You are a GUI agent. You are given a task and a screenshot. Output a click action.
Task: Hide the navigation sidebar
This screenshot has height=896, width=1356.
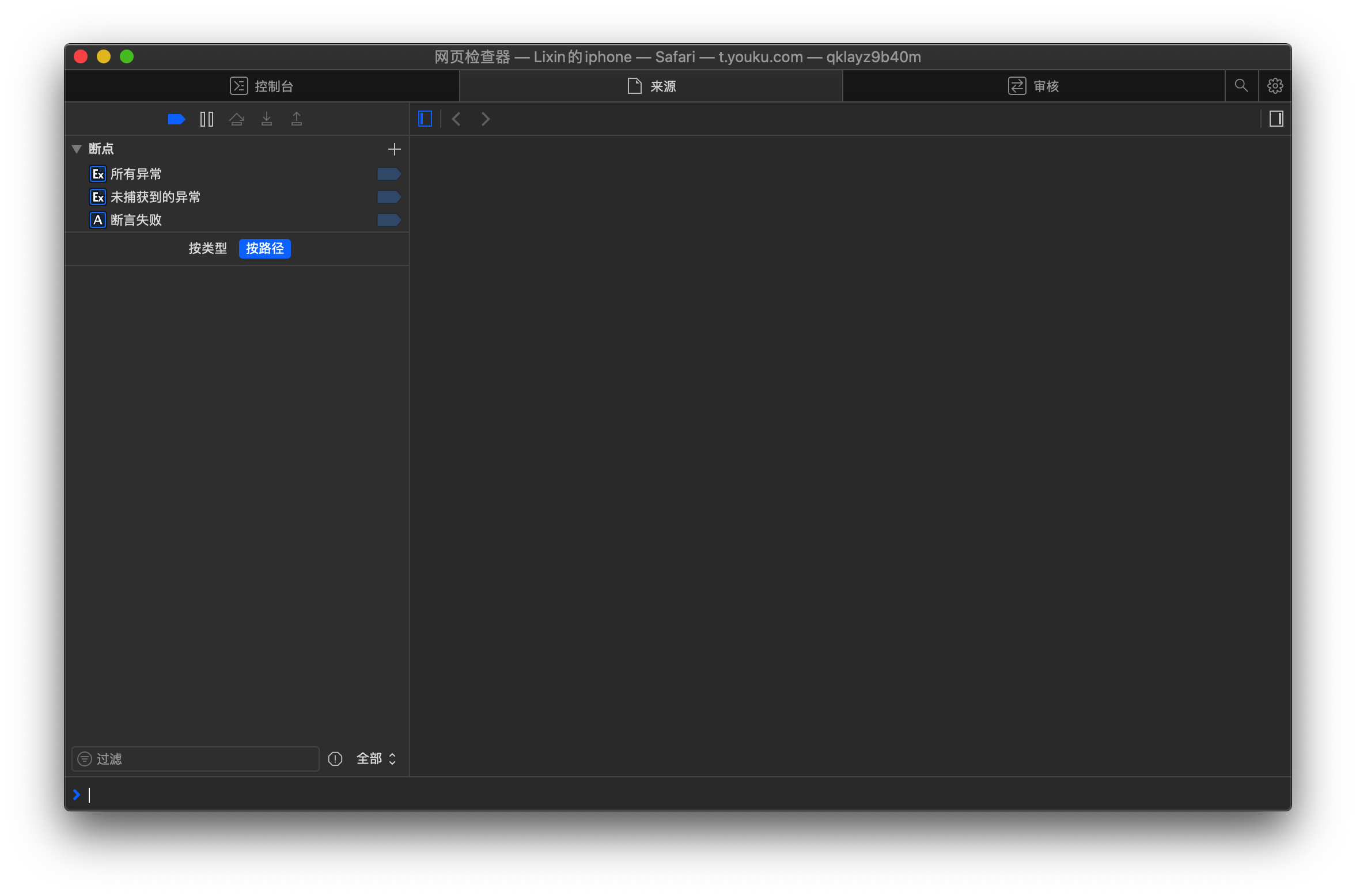click(425, 119)
